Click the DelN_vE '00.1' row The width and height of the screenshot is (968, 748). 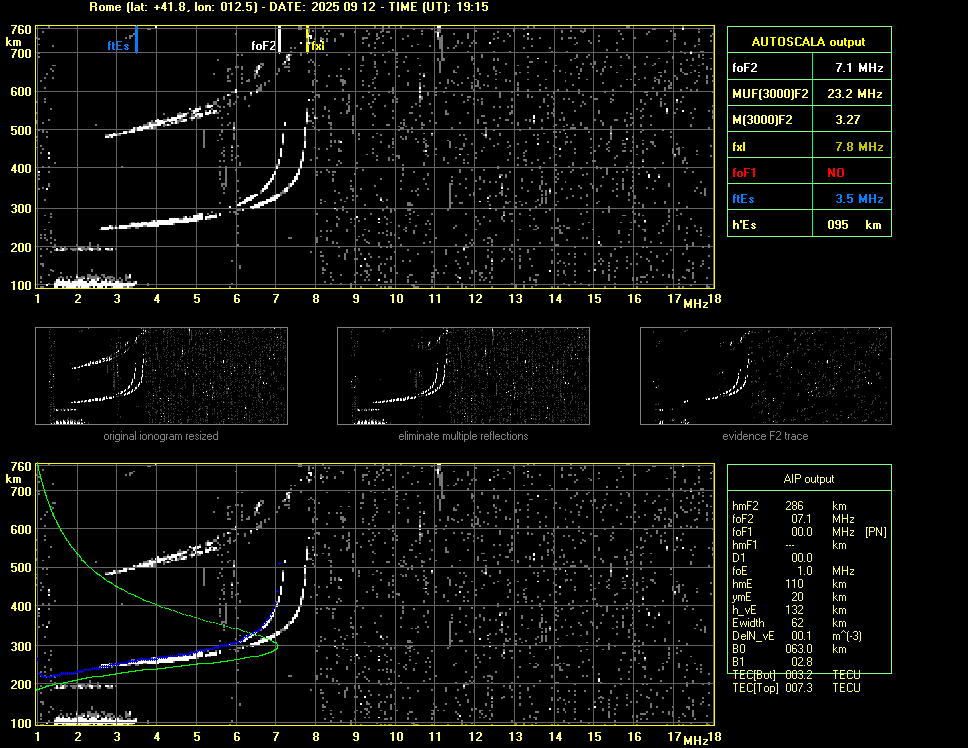point(796,636)
